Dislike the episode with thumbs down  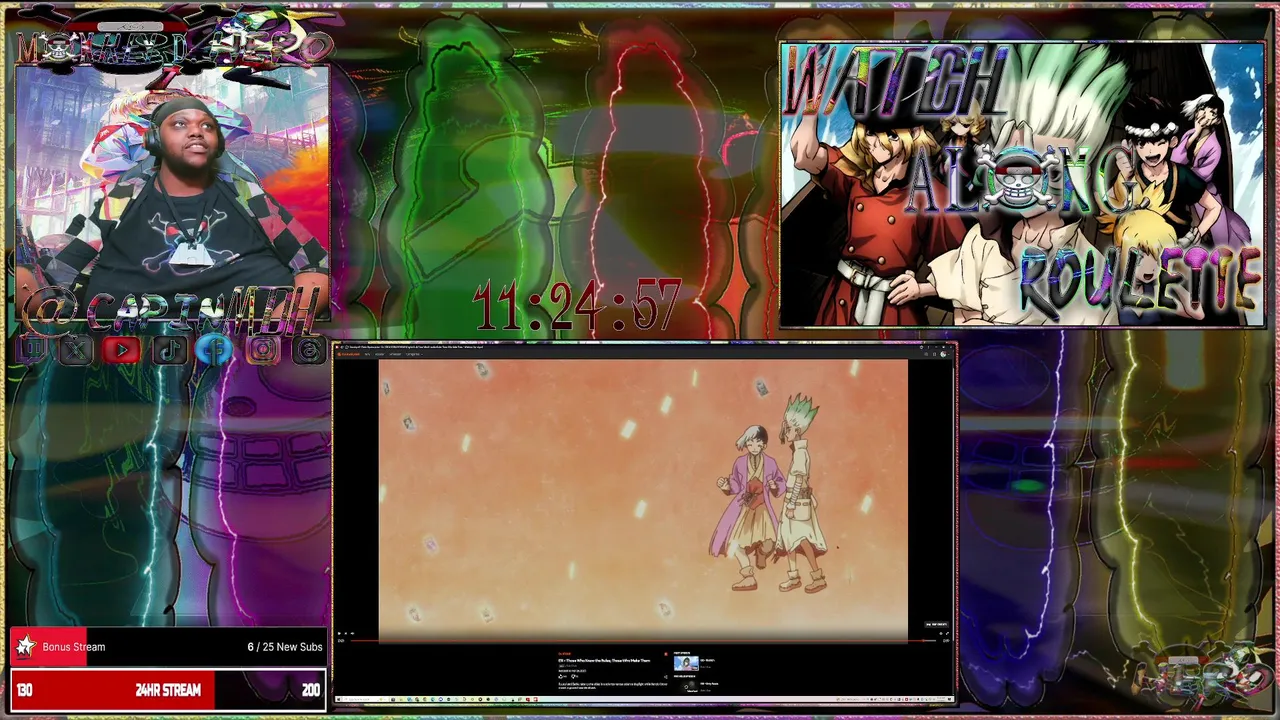(573, 676)
